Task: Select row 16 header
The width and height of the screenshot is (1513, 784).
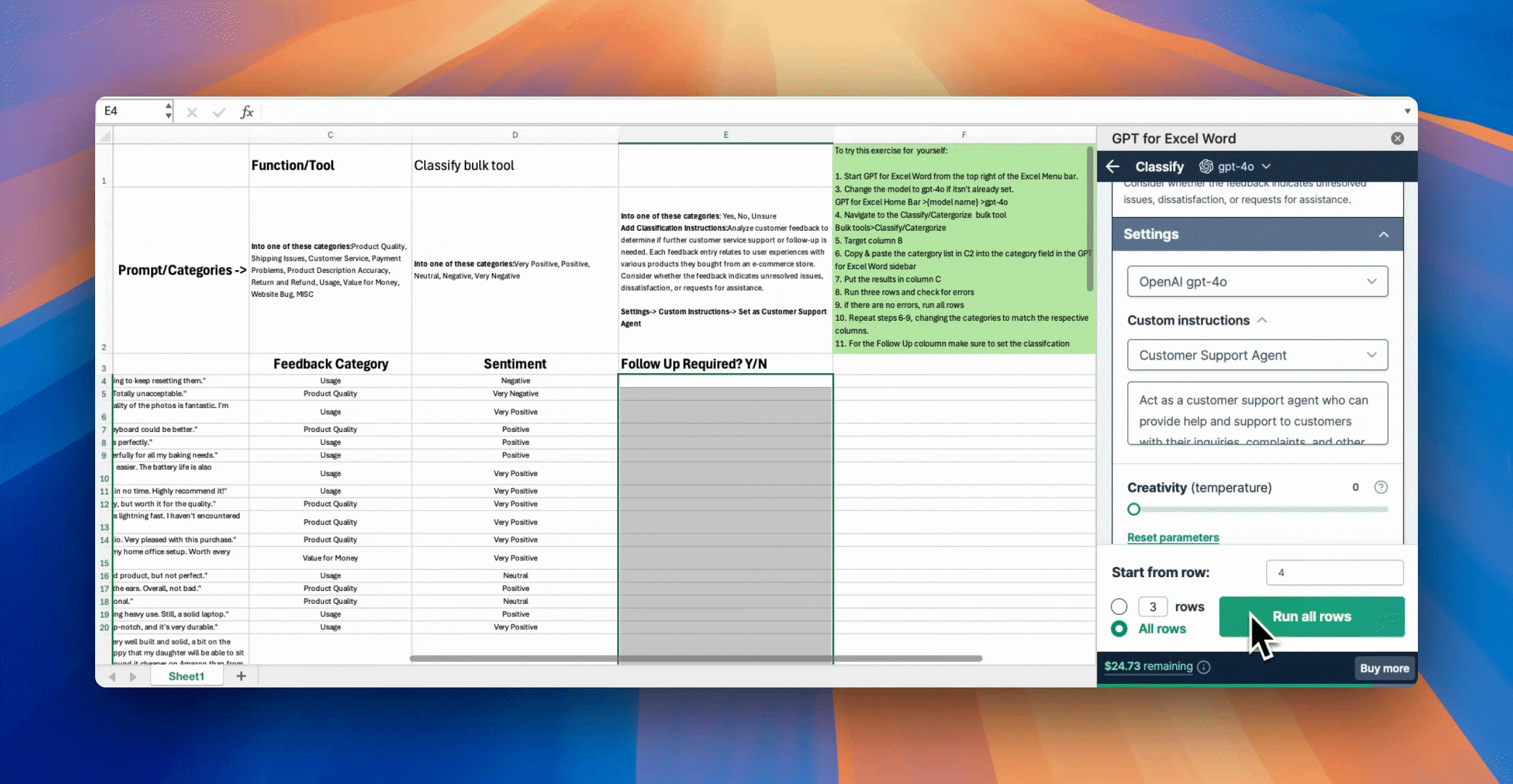Action: point(105,576)
